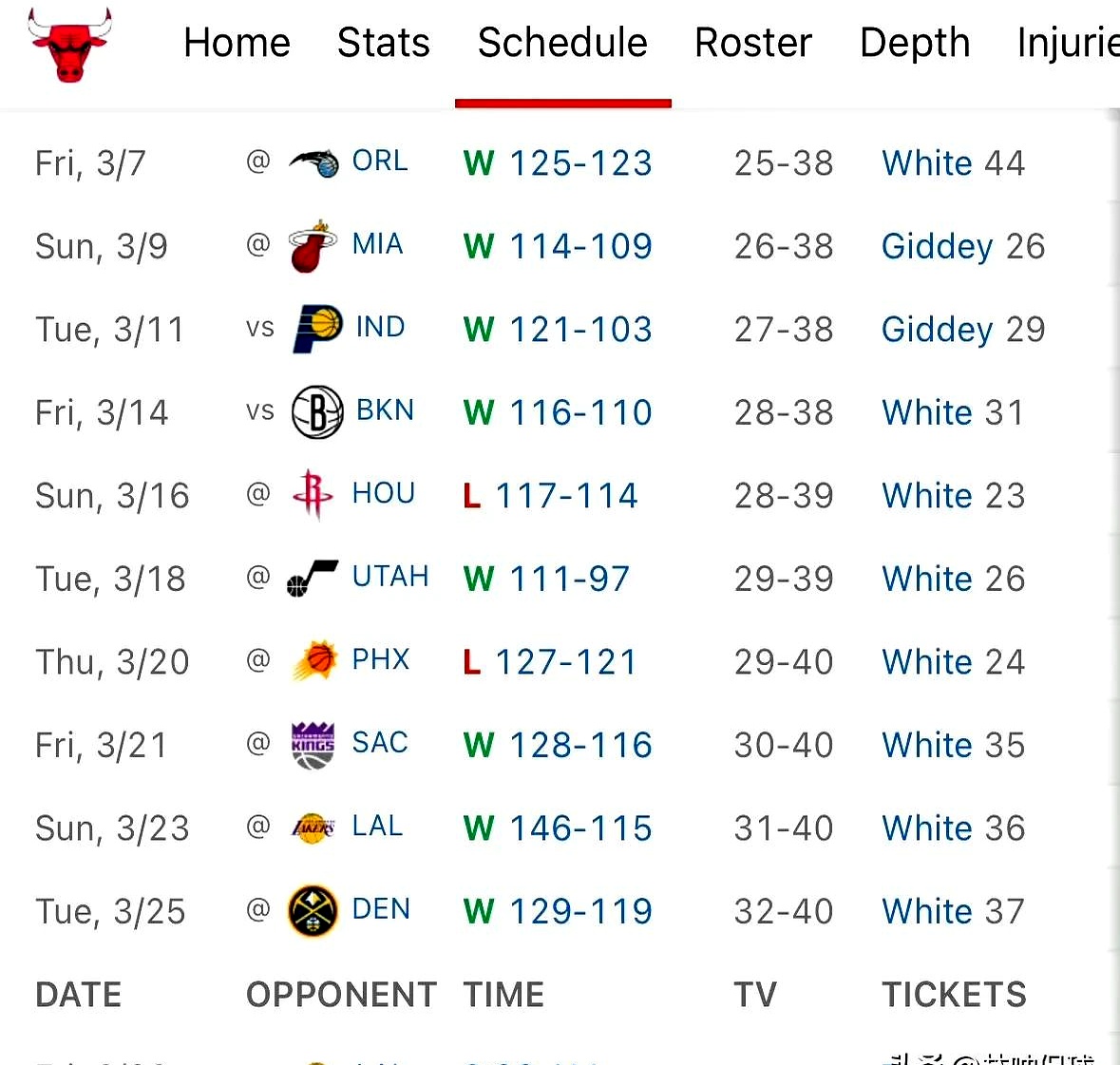Image resolution: width=1120 pixels, height=1065 pixels.
Task: Go to the Depth tab
Action: click(x=914, y=43)
